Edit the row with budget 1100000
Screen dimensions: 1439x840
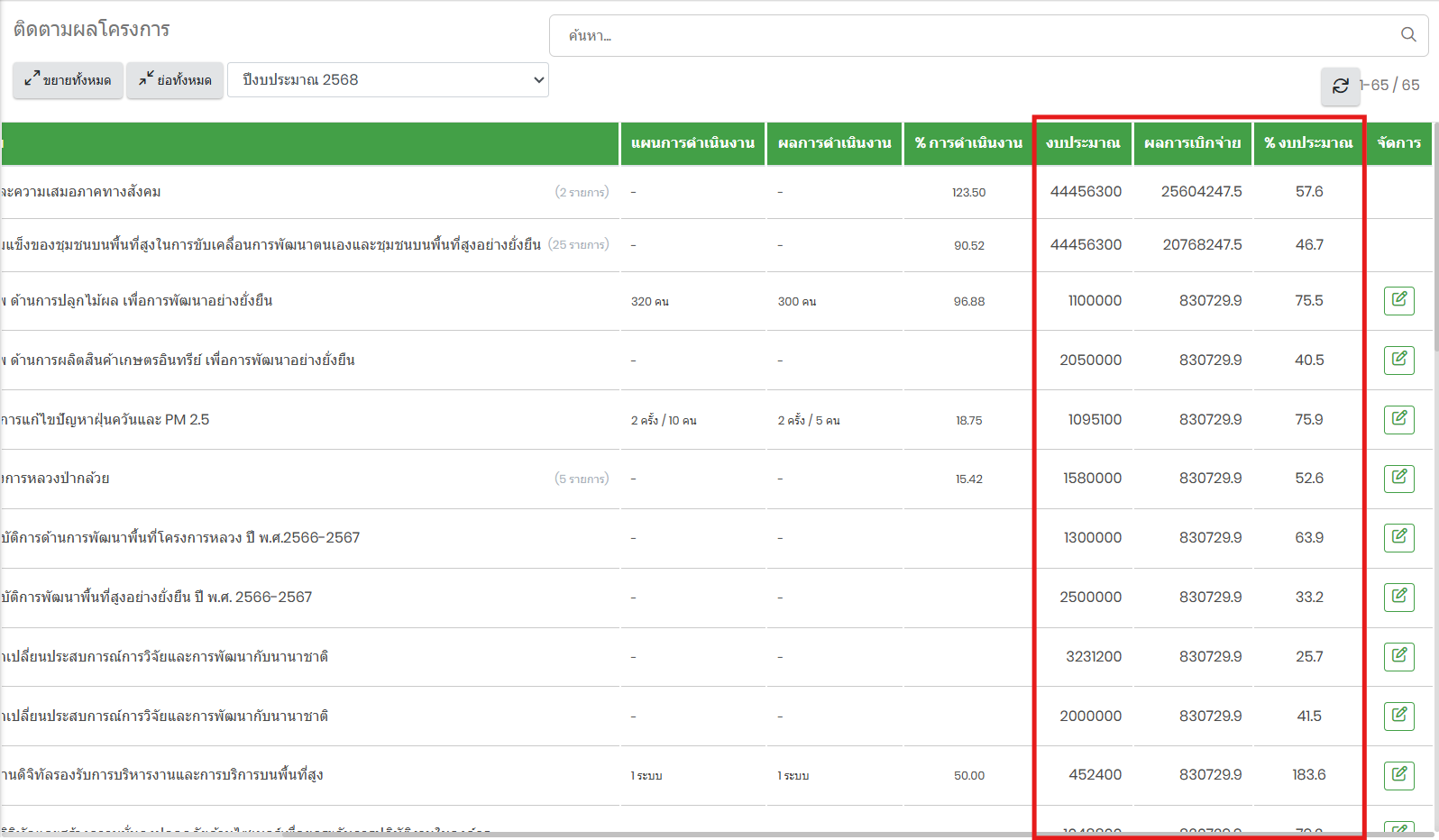tap(1398, 300)
